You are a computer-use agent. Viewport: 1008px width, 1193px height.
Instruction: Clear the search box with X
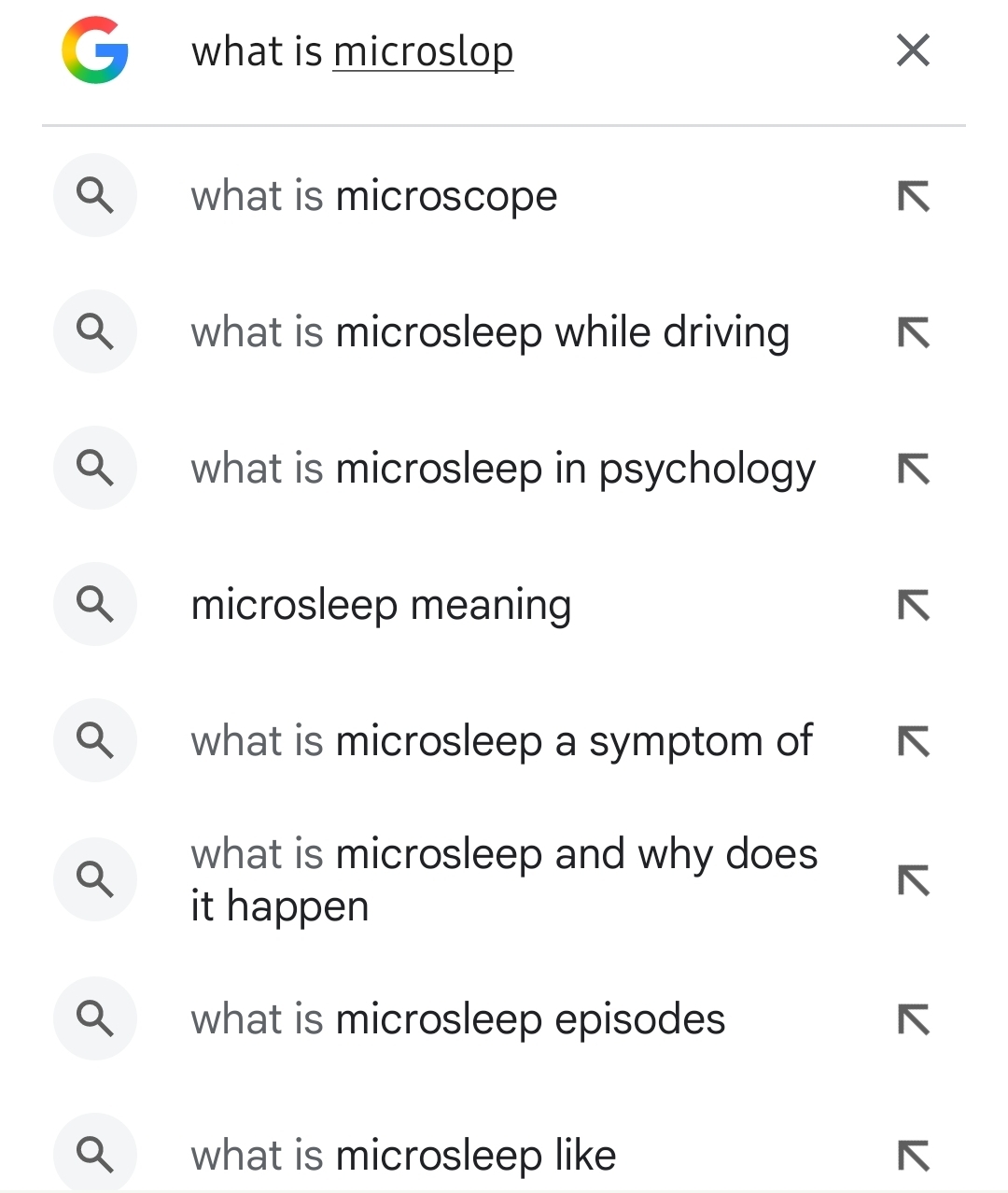[x=913, y=50]
